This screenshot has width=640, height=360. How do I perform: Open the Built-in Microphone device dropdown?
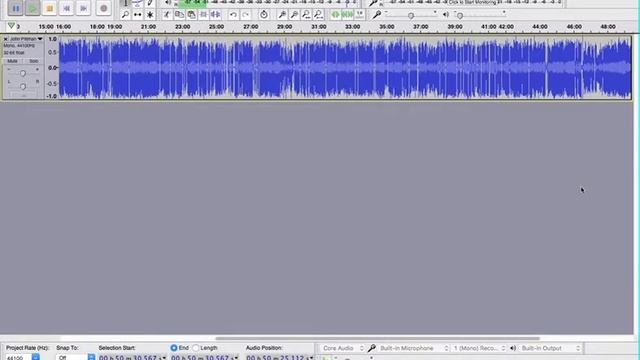(413, 348)
